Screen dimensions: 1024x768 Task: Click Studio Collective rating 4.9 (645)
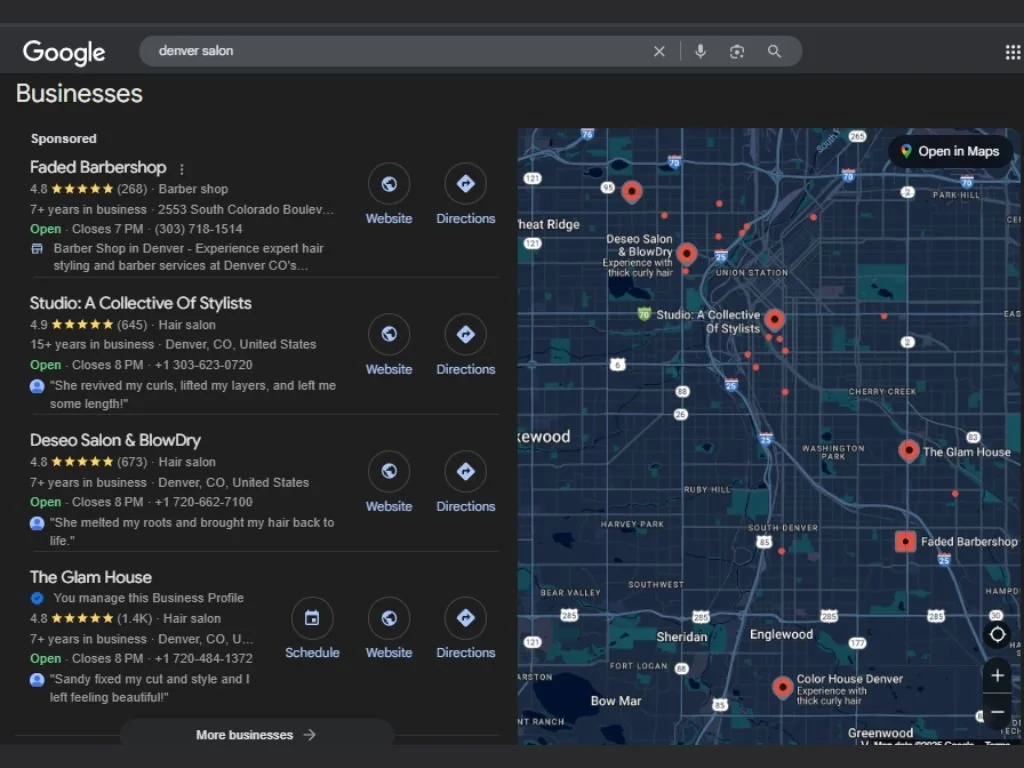click(90, 325)
